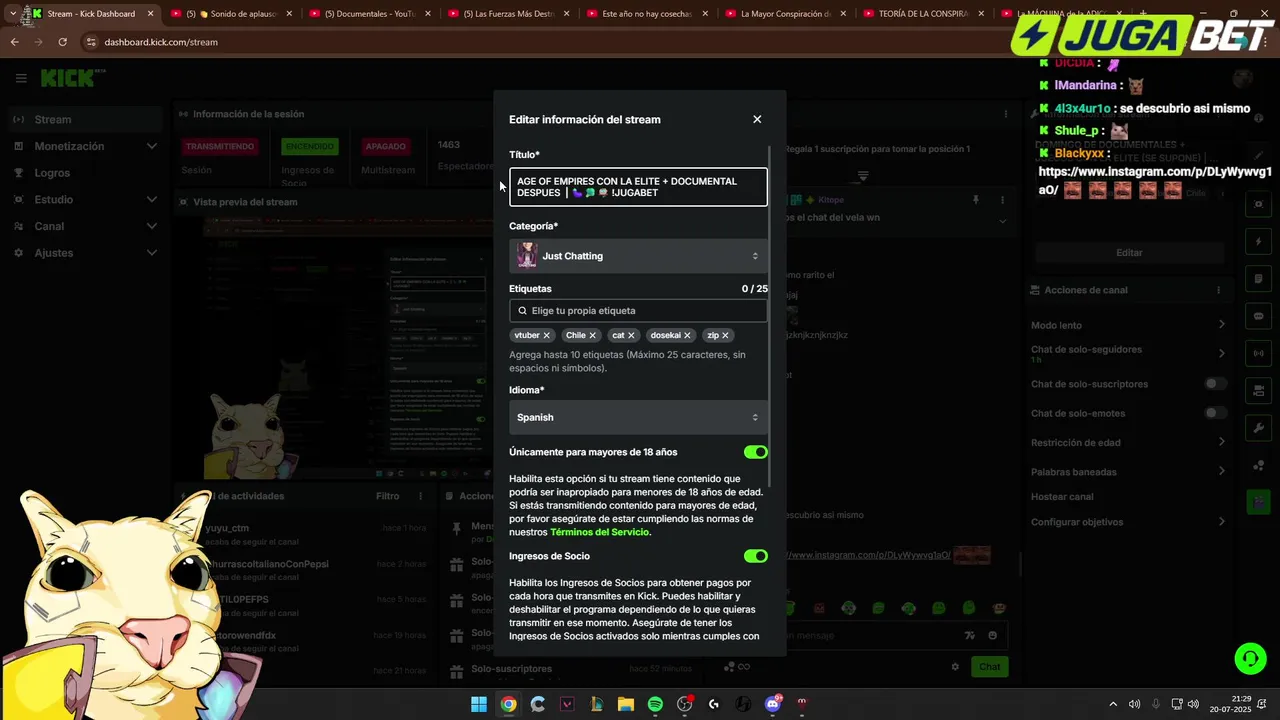Image resolution: width=1280 pixels, height=720 pixels.
Task: Open the Windows Start menu
Action: pos(478,704)
